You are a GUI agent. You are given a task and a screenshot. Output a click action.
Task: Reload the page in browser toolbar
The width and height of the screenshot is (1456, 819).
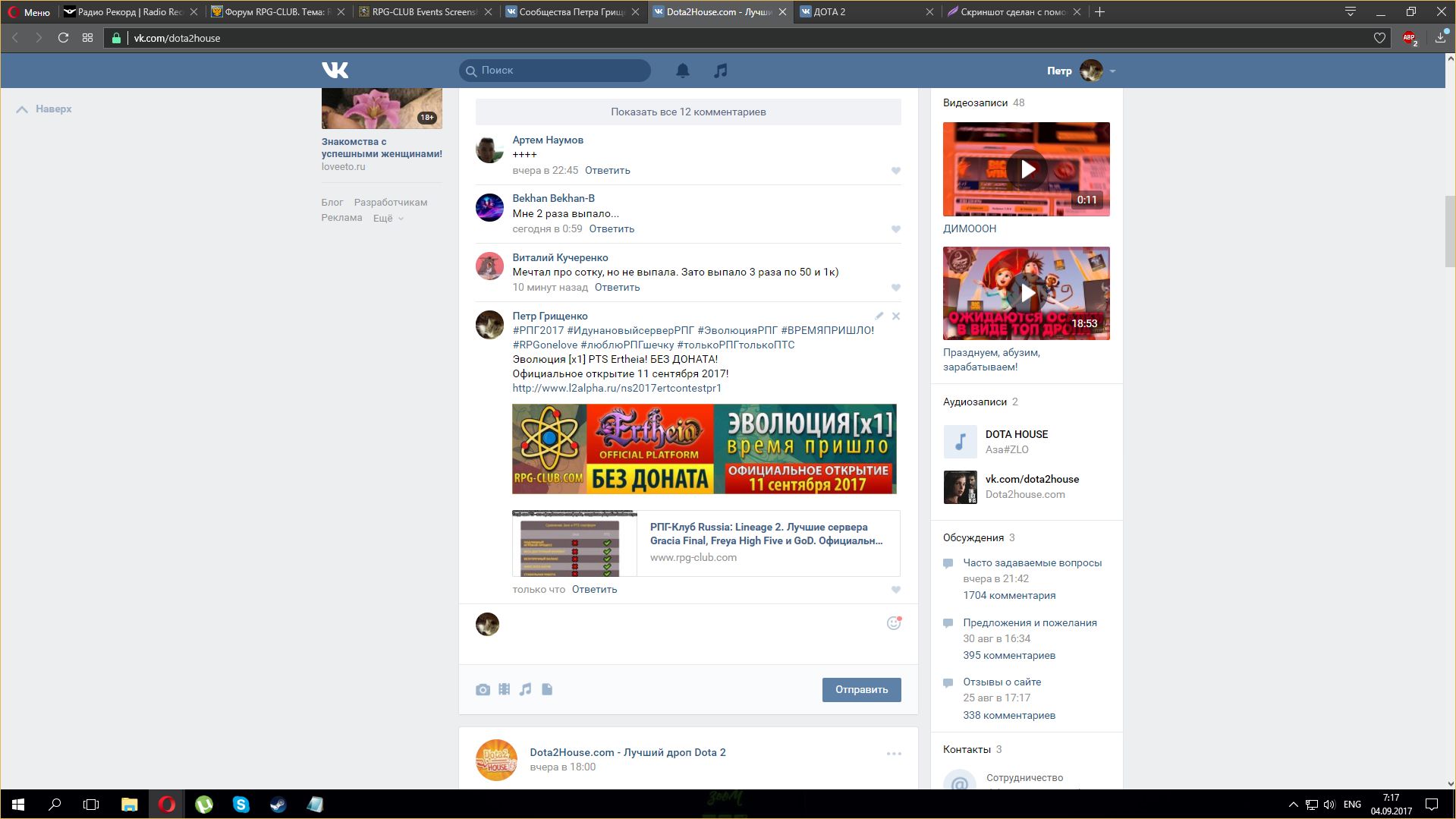coord(64,38)
